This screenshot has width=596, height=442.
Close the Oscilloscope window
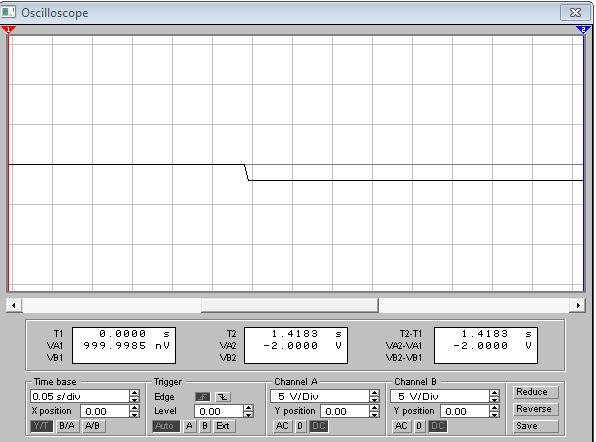point(575,13)
